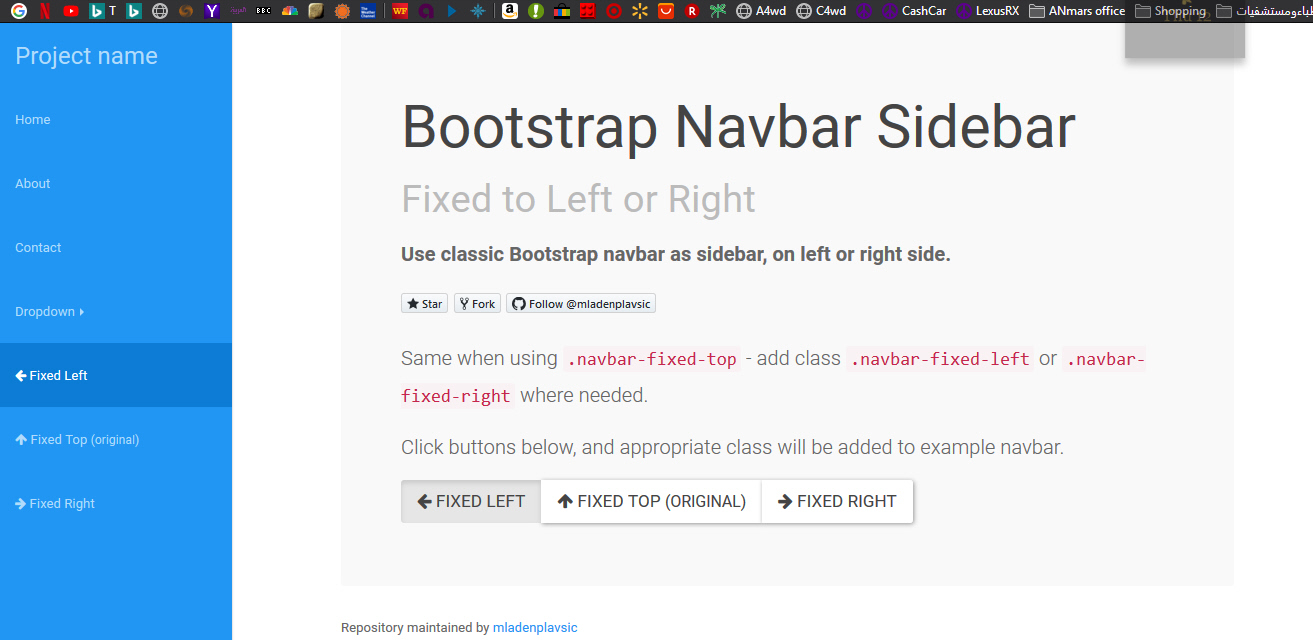Open the mladenplavsic maintainer link
Viewport: 1313px width, 640px height.
point(535,627)
